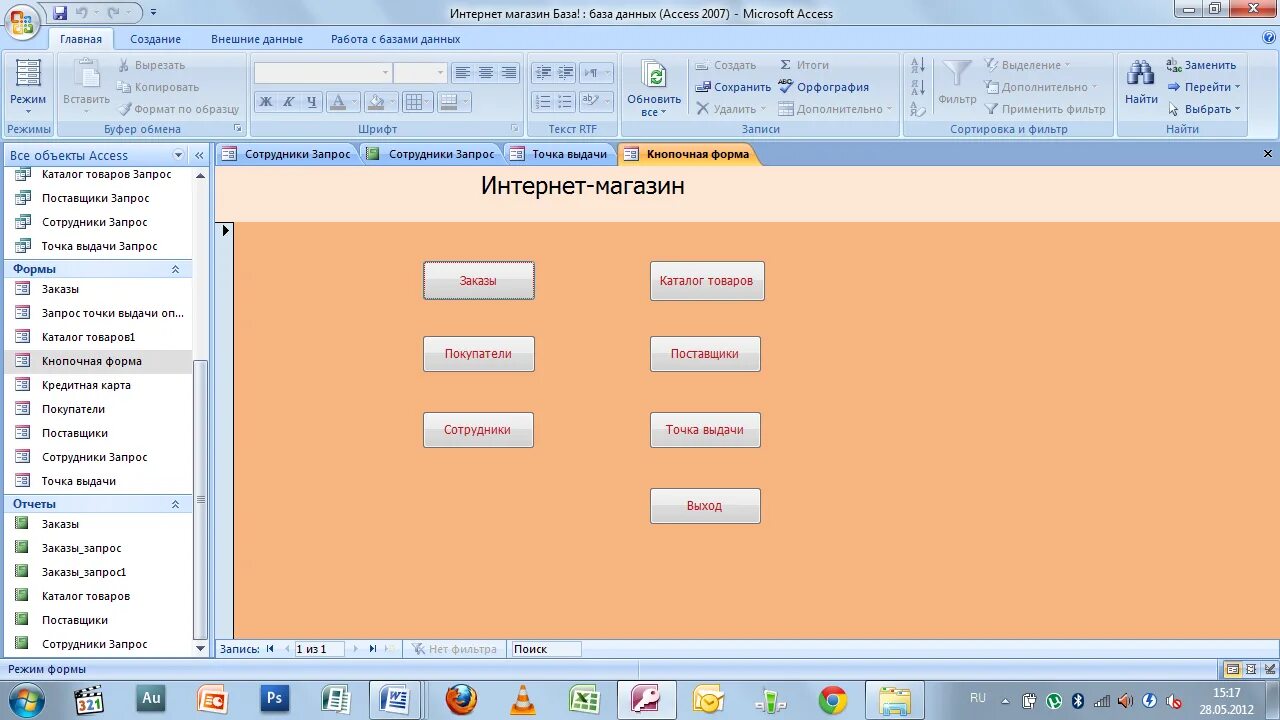Screen dimensions: 1280x720
Task: Open Firefox from the taskbar
Action: 461,700
